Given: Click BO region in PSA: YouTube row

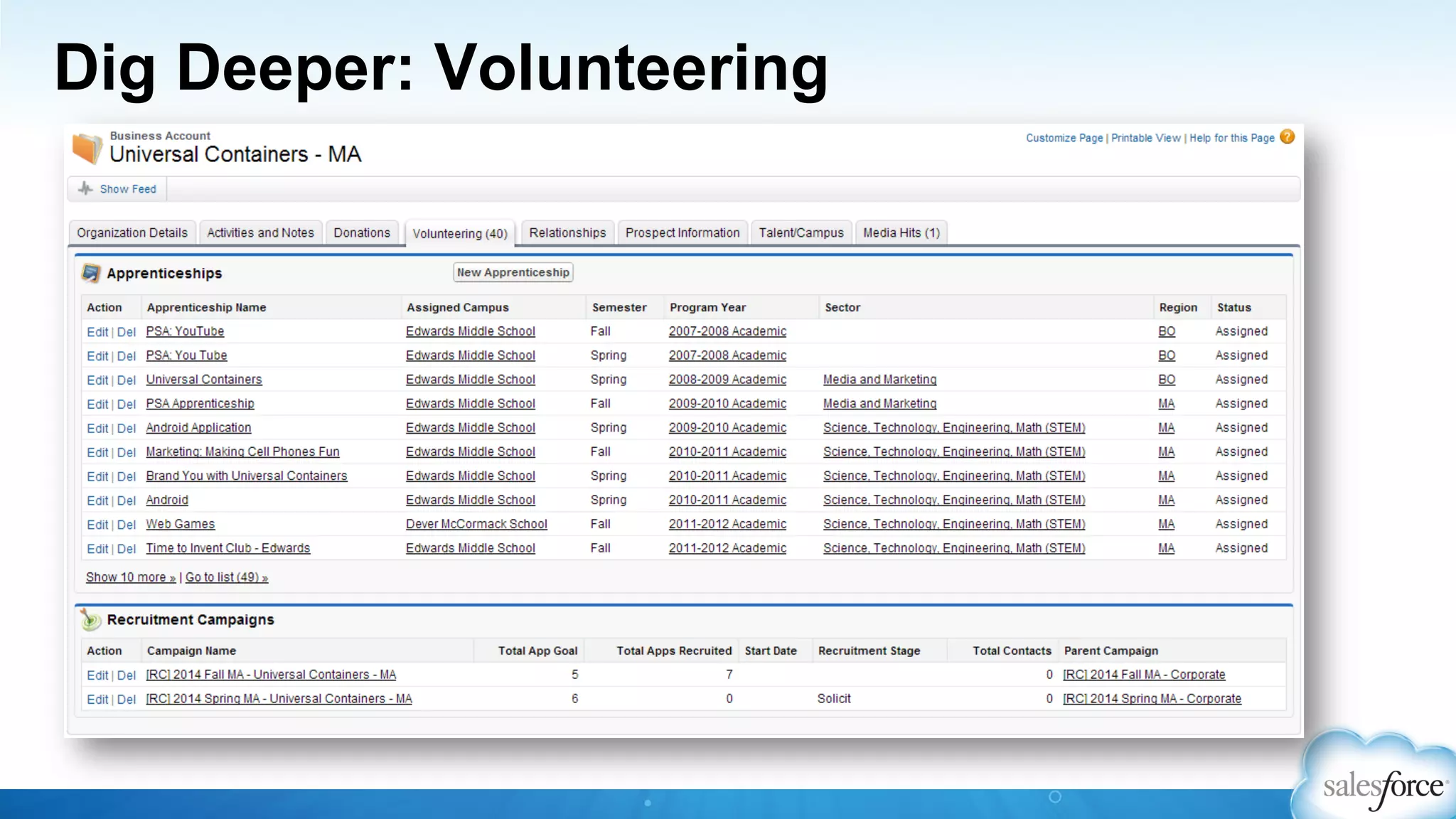Looking at the screenshot, I should [1167, 331].
